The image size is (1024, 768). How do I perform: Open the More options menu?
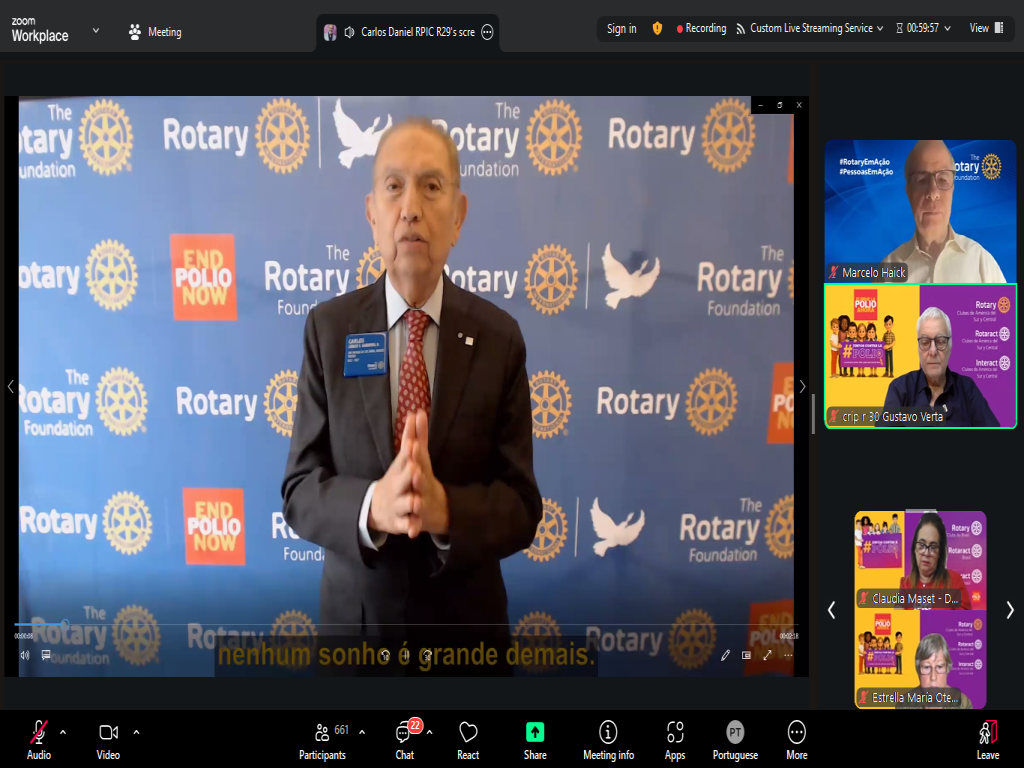point(796,738)
